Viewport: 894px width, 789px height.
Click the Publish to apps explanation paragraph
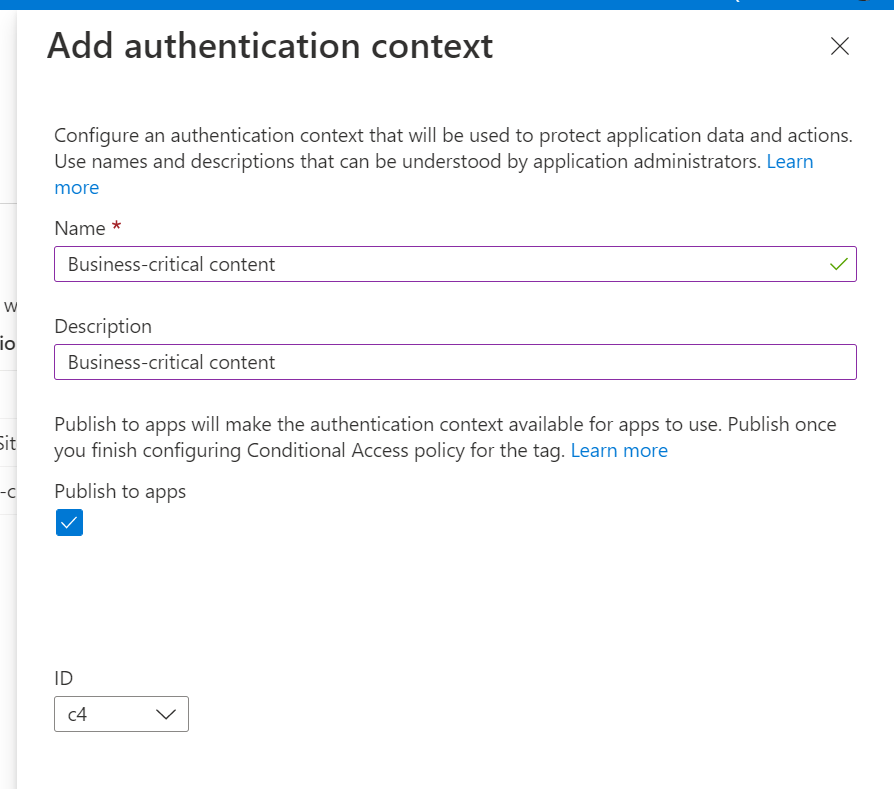400,437
